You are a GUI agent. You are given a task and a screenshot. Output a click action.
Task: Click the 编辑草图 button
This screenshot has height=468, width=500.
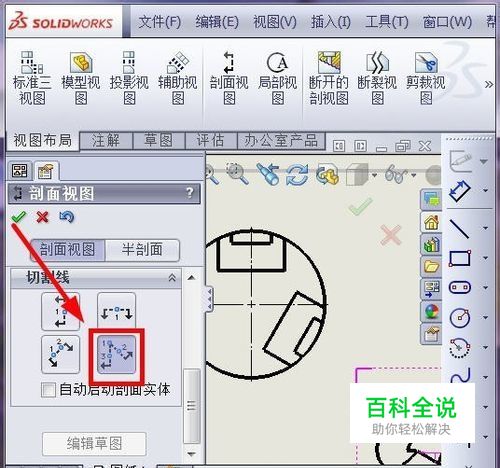pos(94,444)
